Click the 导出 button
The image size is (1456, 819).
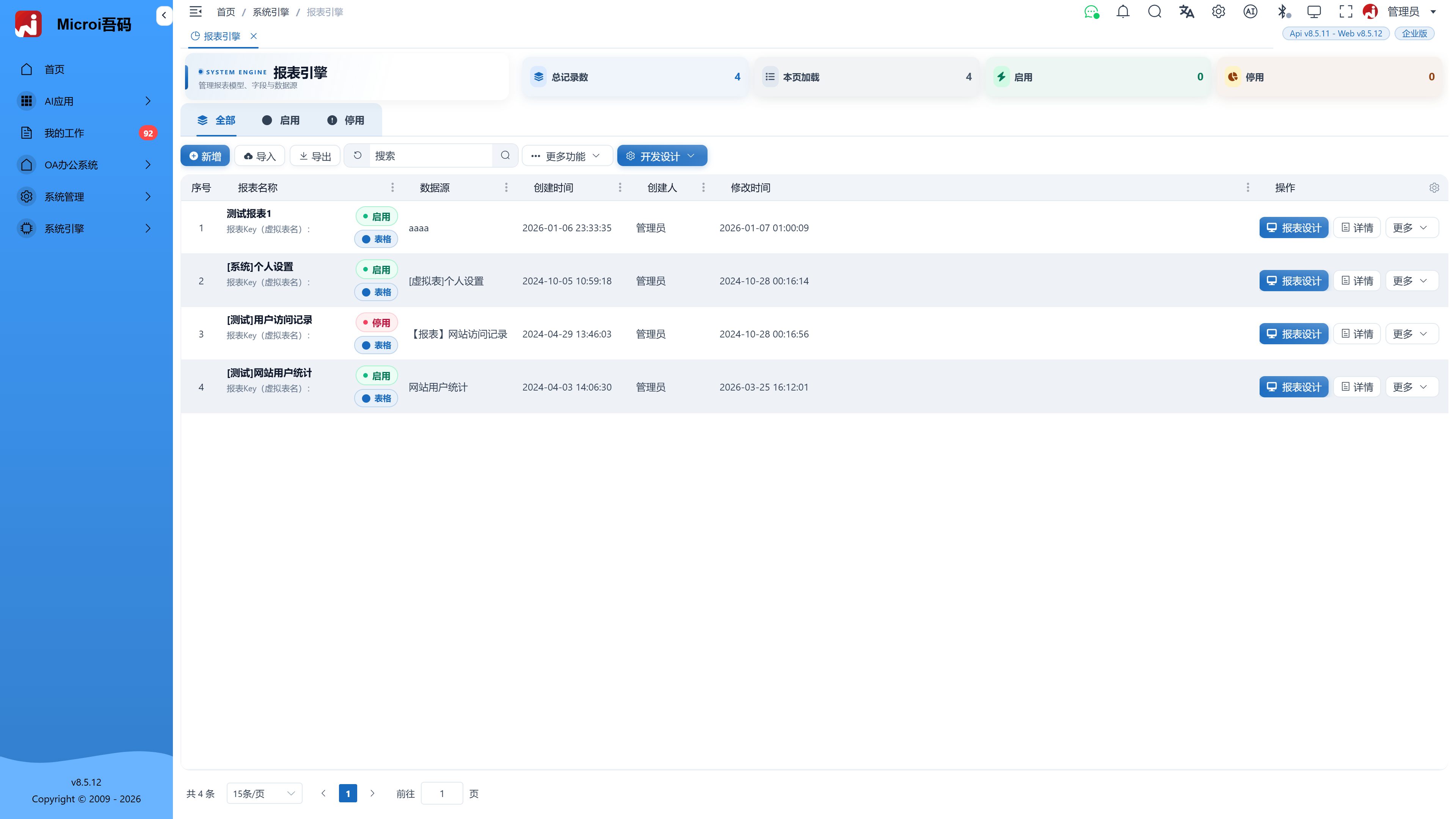click(315, 156)
